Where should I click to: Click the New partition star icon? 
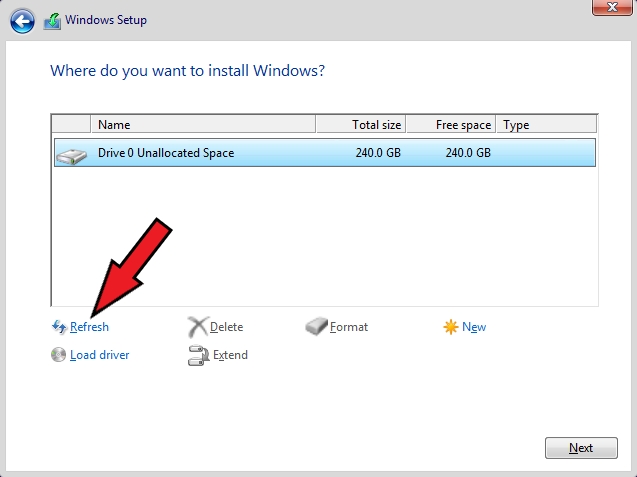tap(451, 327)
